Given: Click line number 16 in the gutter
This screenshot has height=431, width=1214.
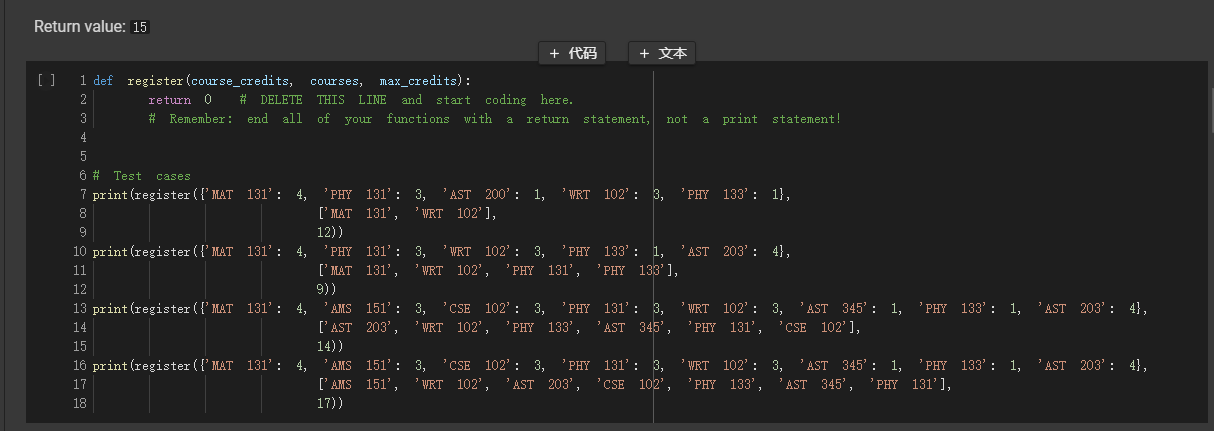Looking at the screenshot, I should click(x=80, y=365).
